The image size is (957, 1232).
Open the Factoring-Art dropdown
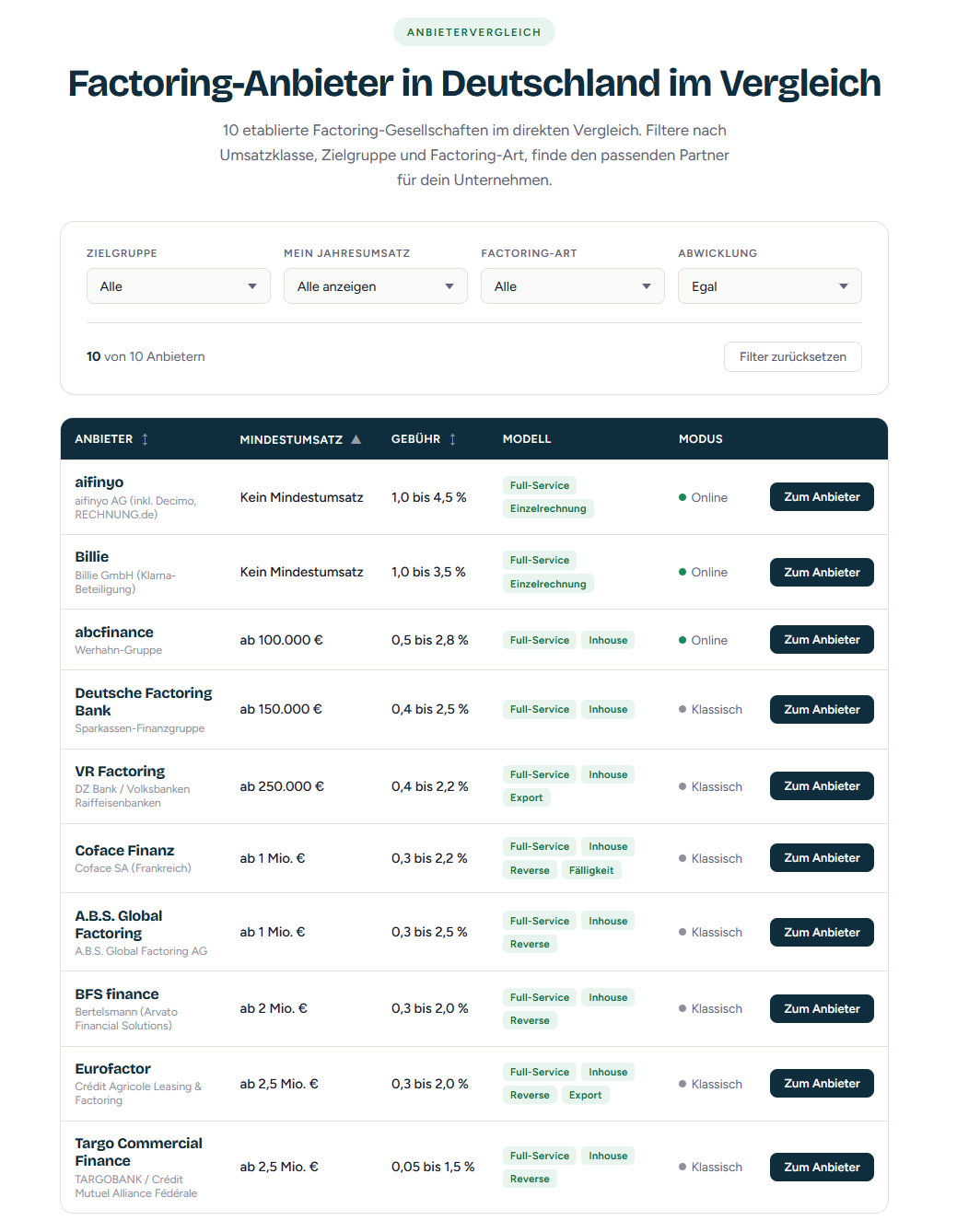pyautogui.click(x=573, y=286)
